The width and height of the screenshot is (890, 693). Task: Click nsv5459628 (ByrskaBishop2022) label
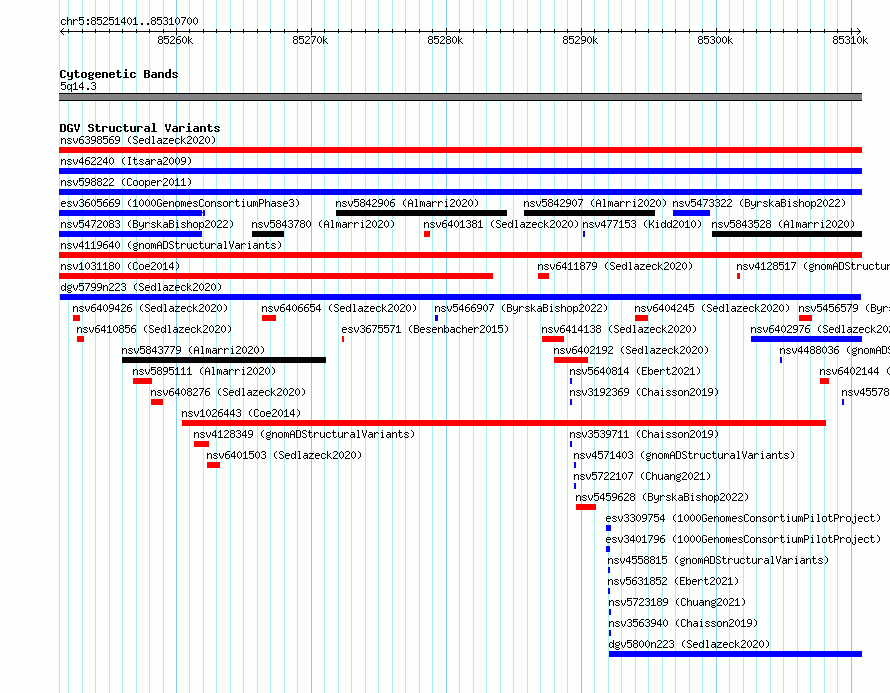[x=662, y=497]
